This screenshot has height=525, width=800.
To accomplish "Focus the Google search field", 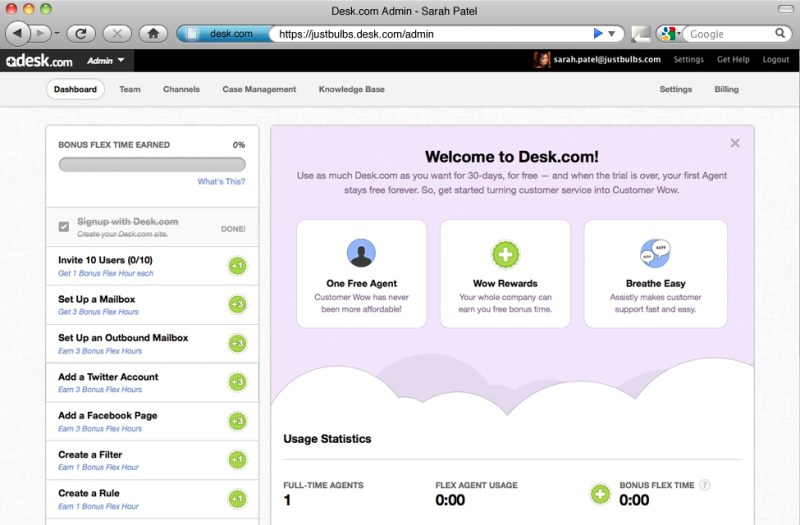I will (730, 34).
